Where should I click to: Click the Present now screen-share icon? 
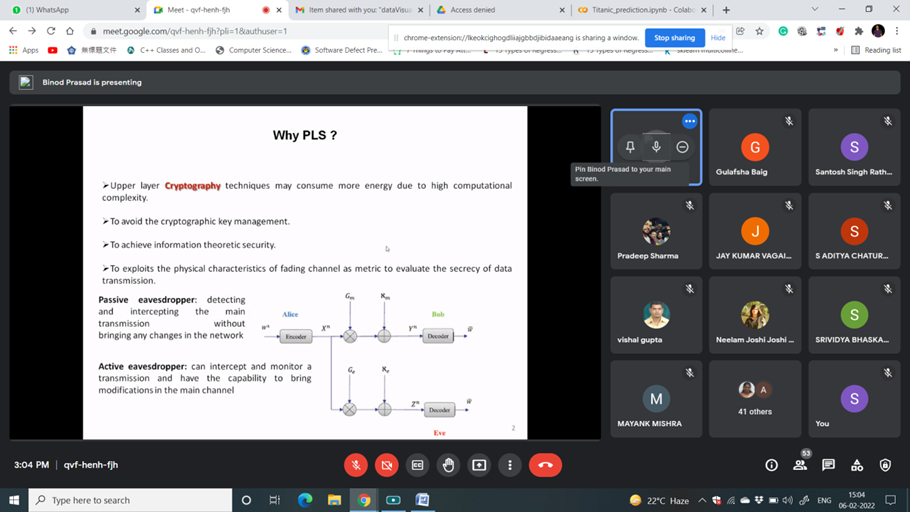pos(479,465)
